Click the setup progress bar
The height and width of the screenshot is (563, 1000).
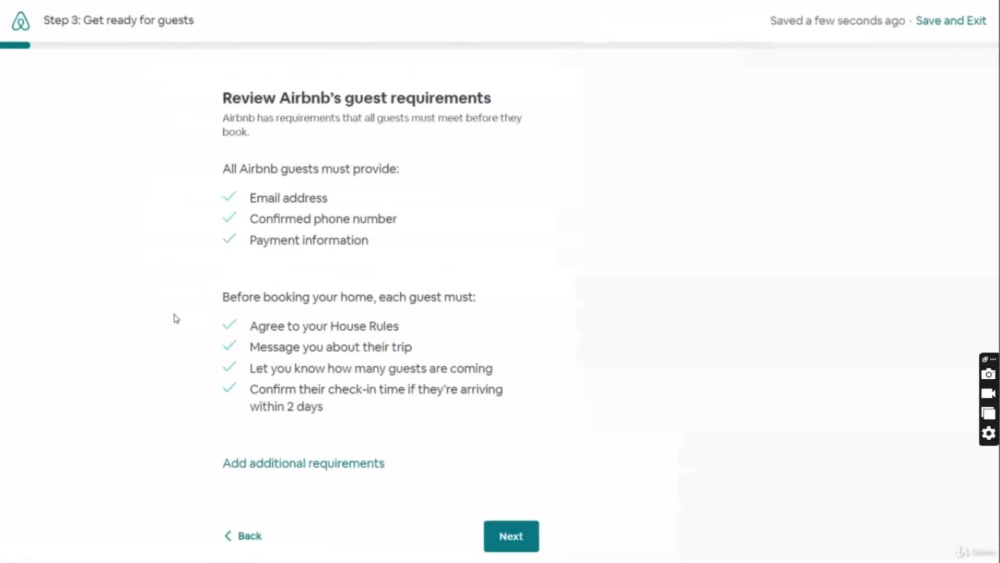tap(500, 45)
